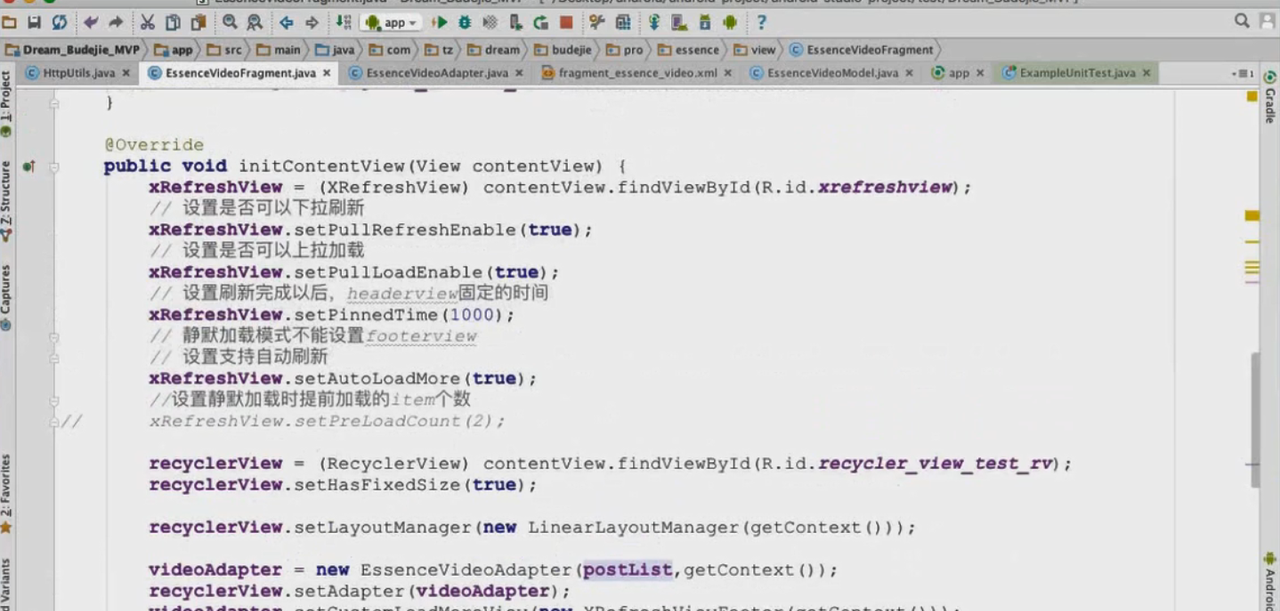Click the src breadcrumb folder
Image resolution: width=1280 pixels, height=611 pixels.
(225, 49)
